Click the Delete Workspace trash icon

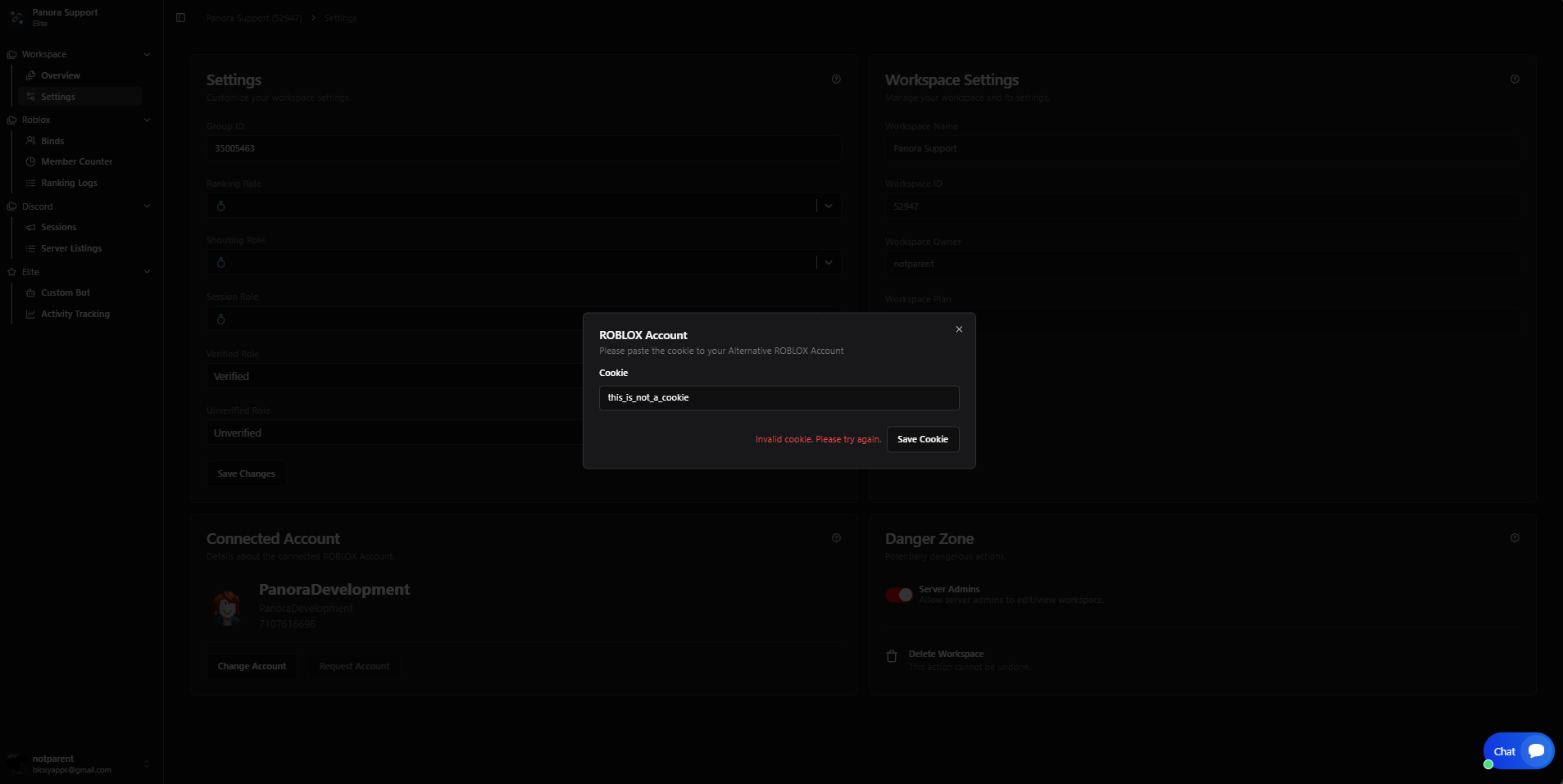point(892,656)
